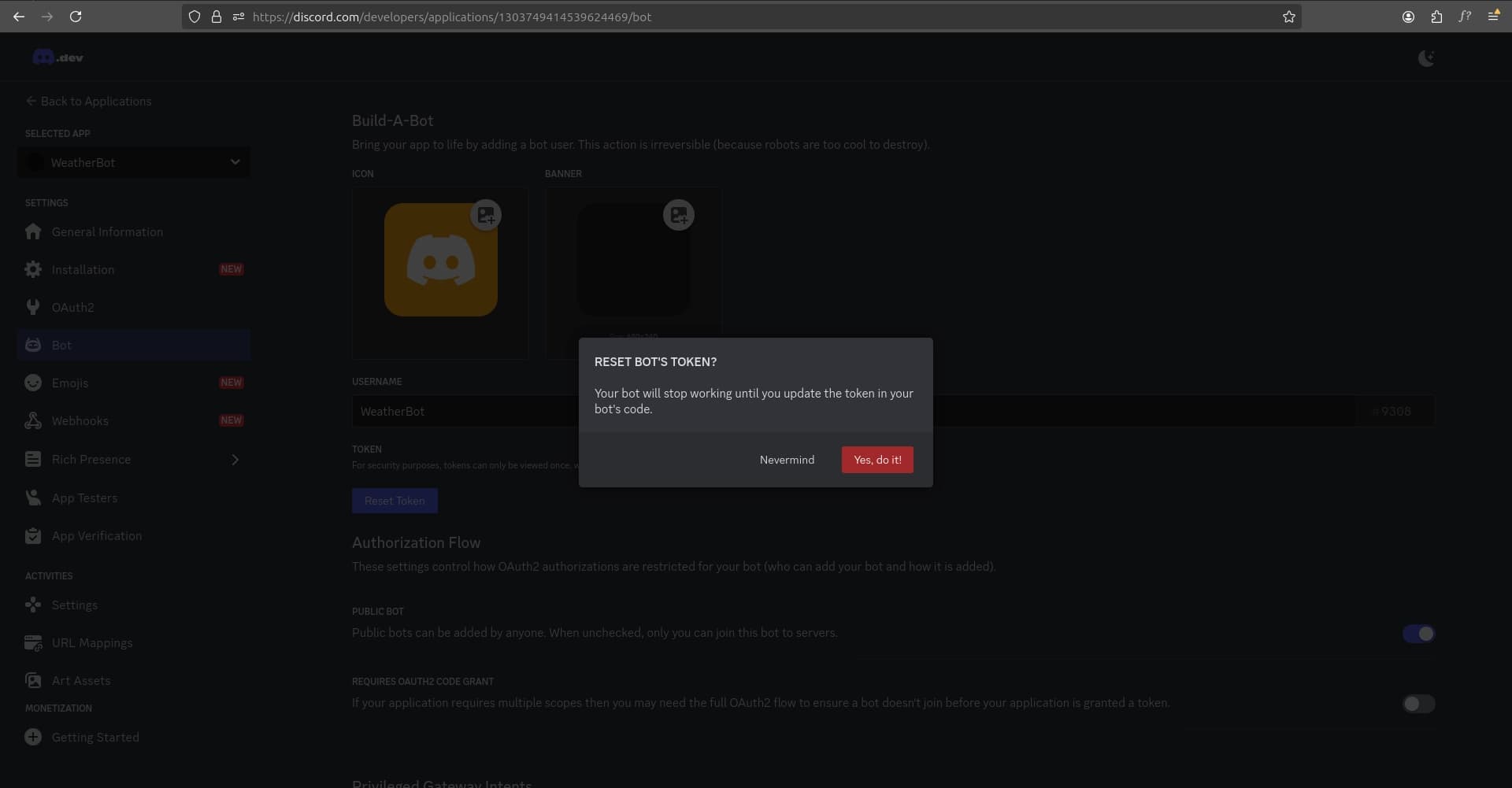
Task: Open the Webhooks page
Action: 134,420
